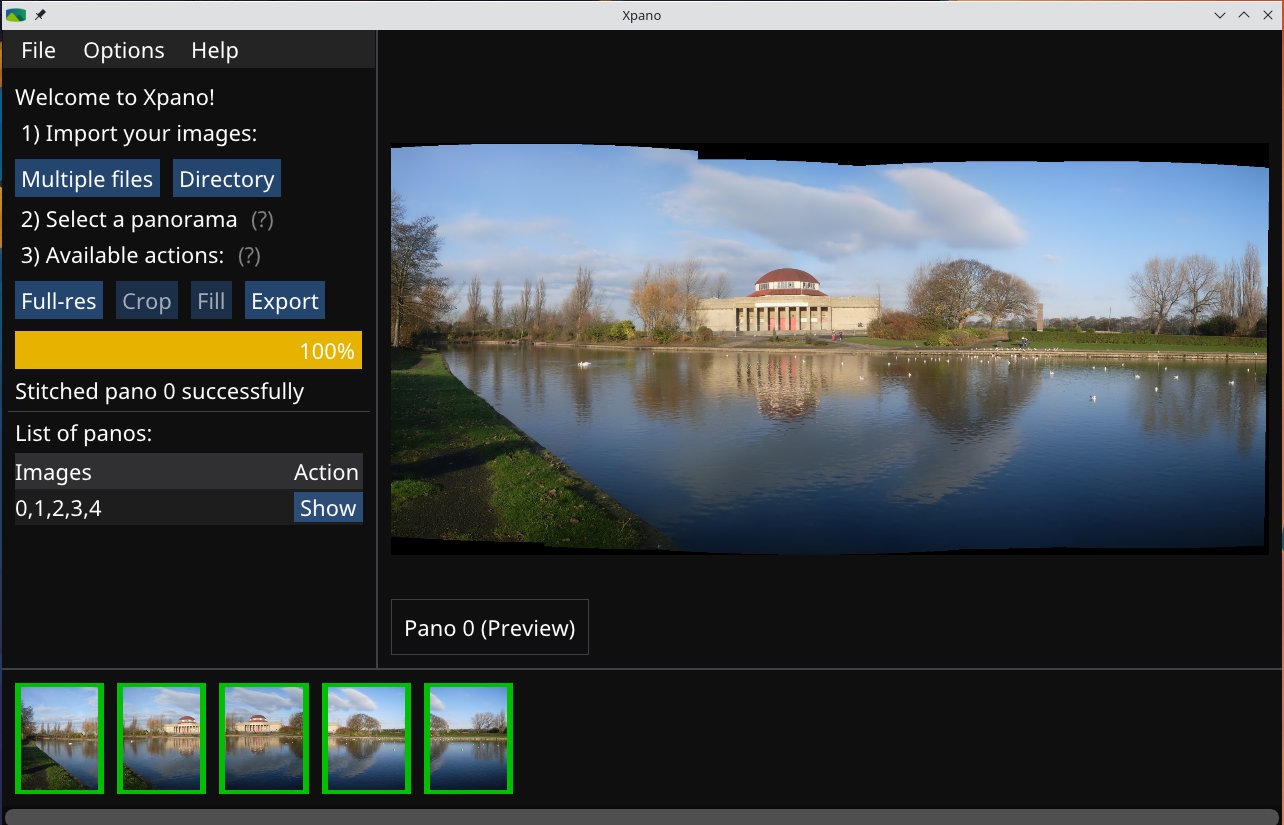Click the List of panos heading
The image size is (1284, 825).
[x=84, y=434]
